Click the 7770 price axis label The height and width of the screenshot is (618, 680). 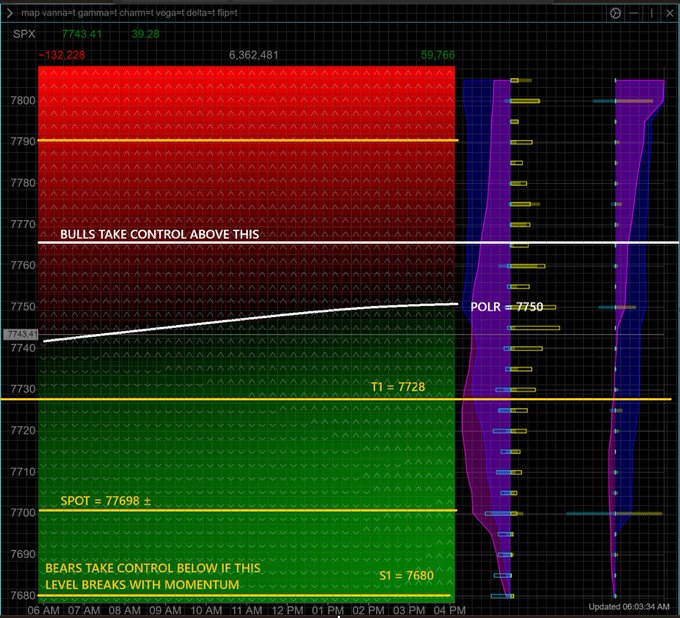click(23, 224)
